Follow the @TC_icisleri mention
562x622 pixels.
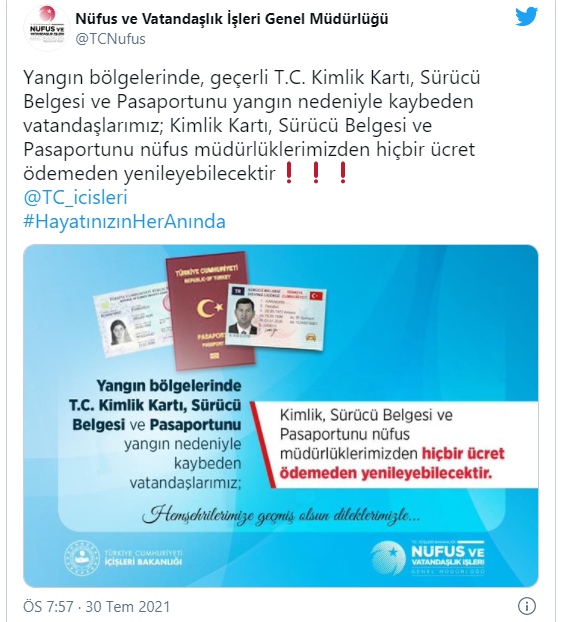[75, 197]
